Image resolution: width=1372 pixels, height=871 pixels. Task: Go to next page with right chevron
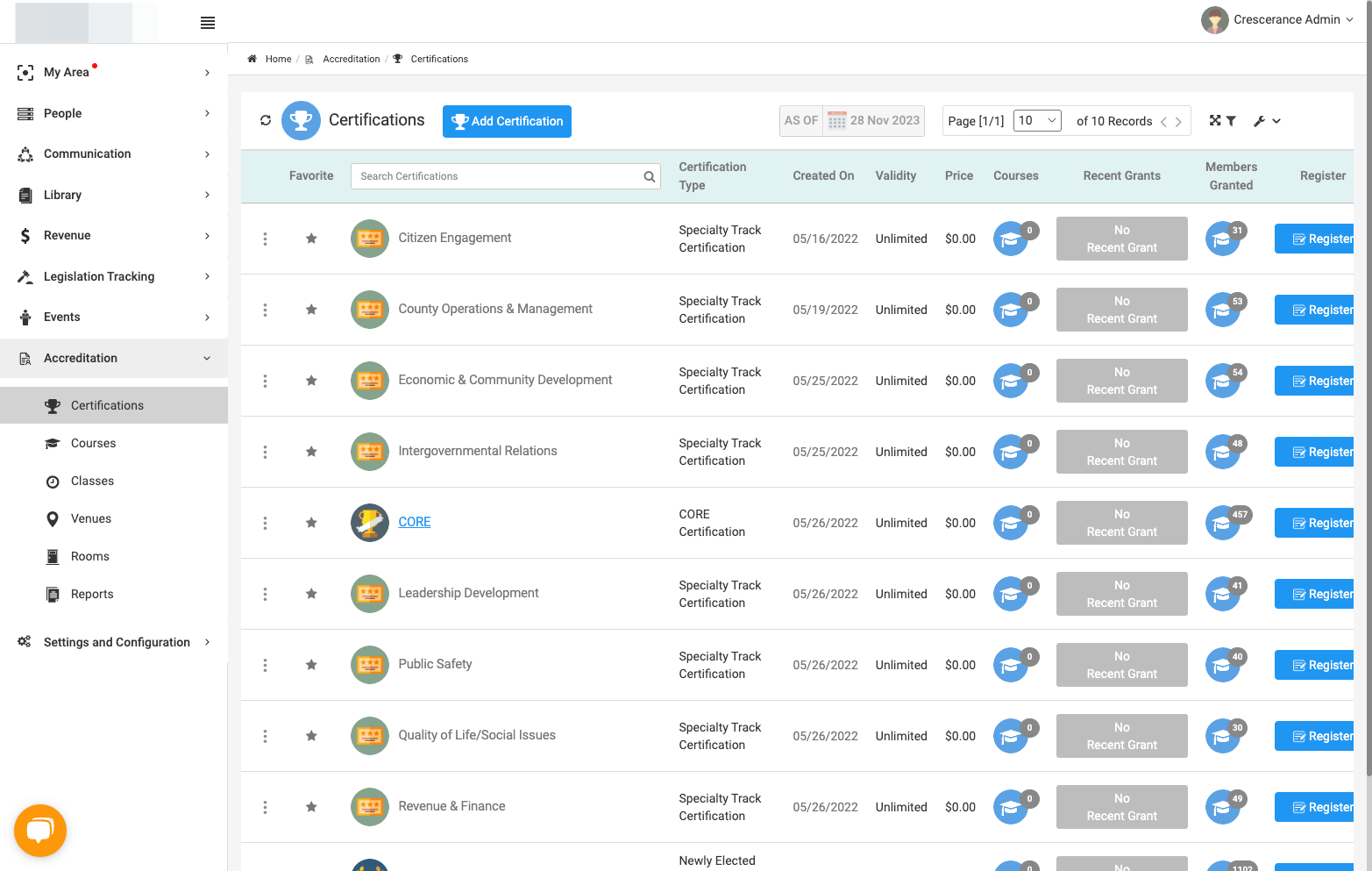coord(1178,122)
